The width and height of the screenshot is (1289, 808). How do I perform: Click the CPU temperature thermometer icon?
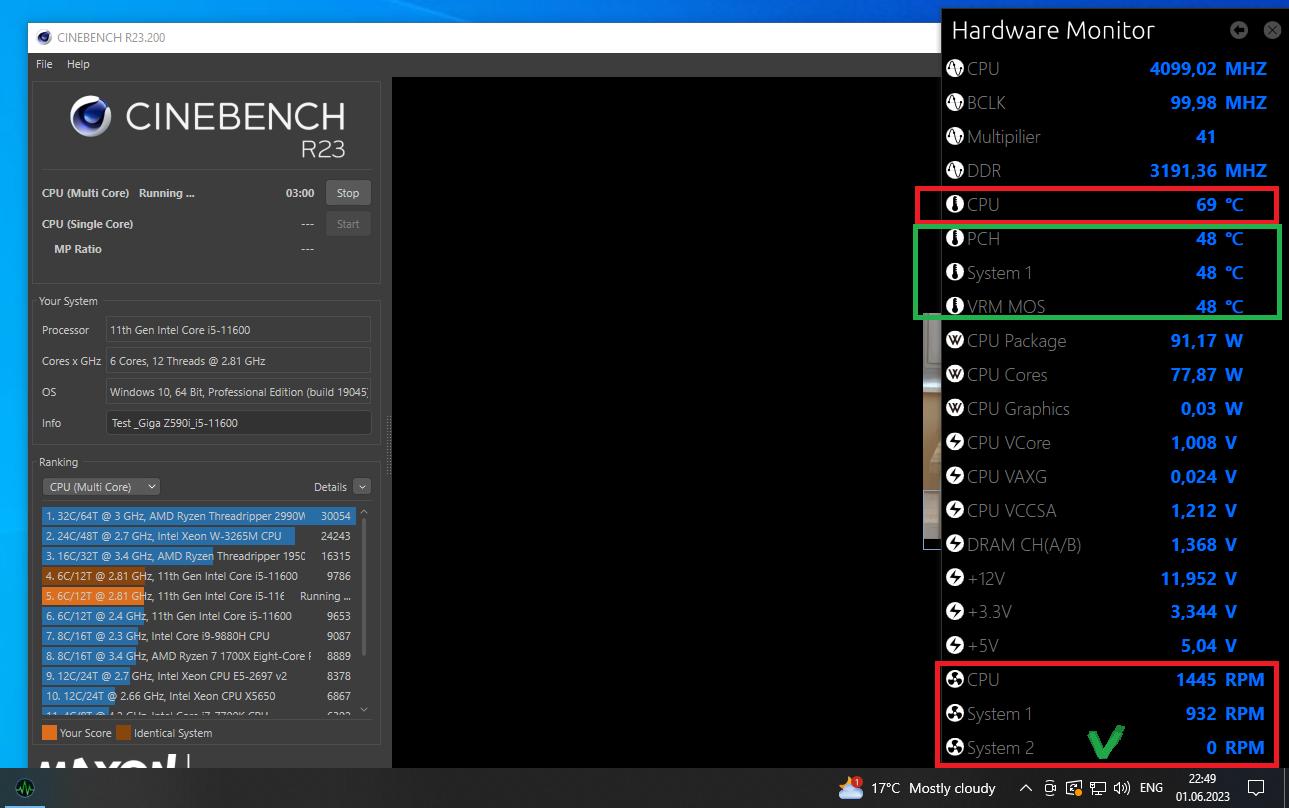click(955, 205)
